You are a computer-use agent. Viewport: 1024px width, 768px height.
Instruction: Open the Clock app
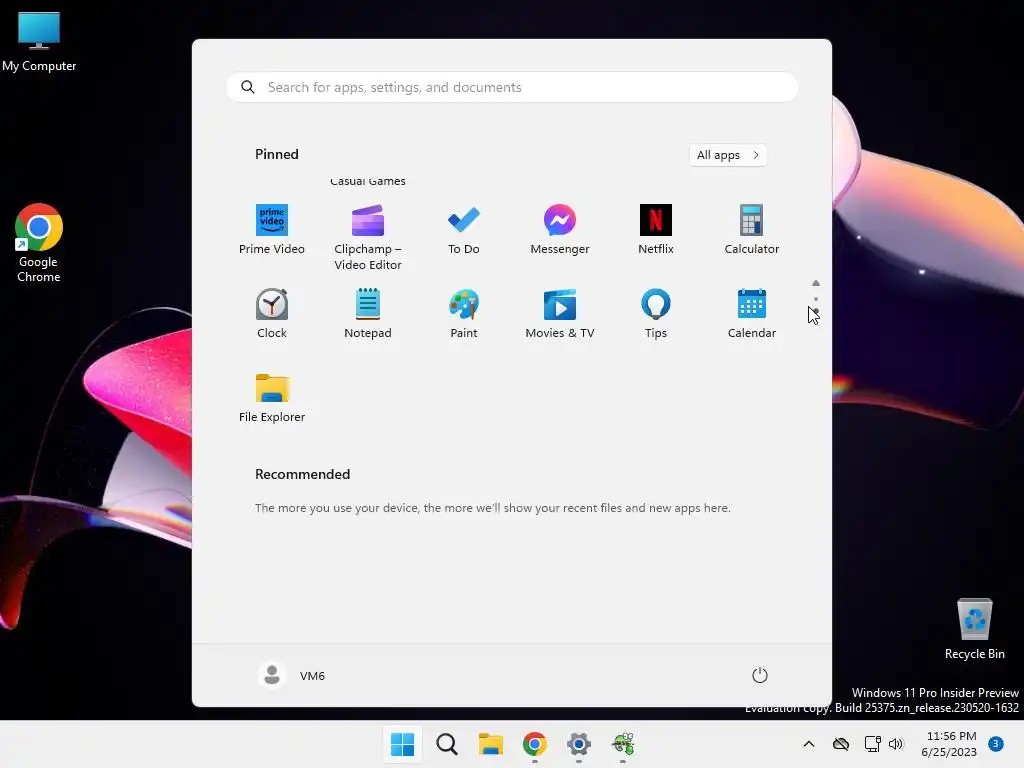272,314
